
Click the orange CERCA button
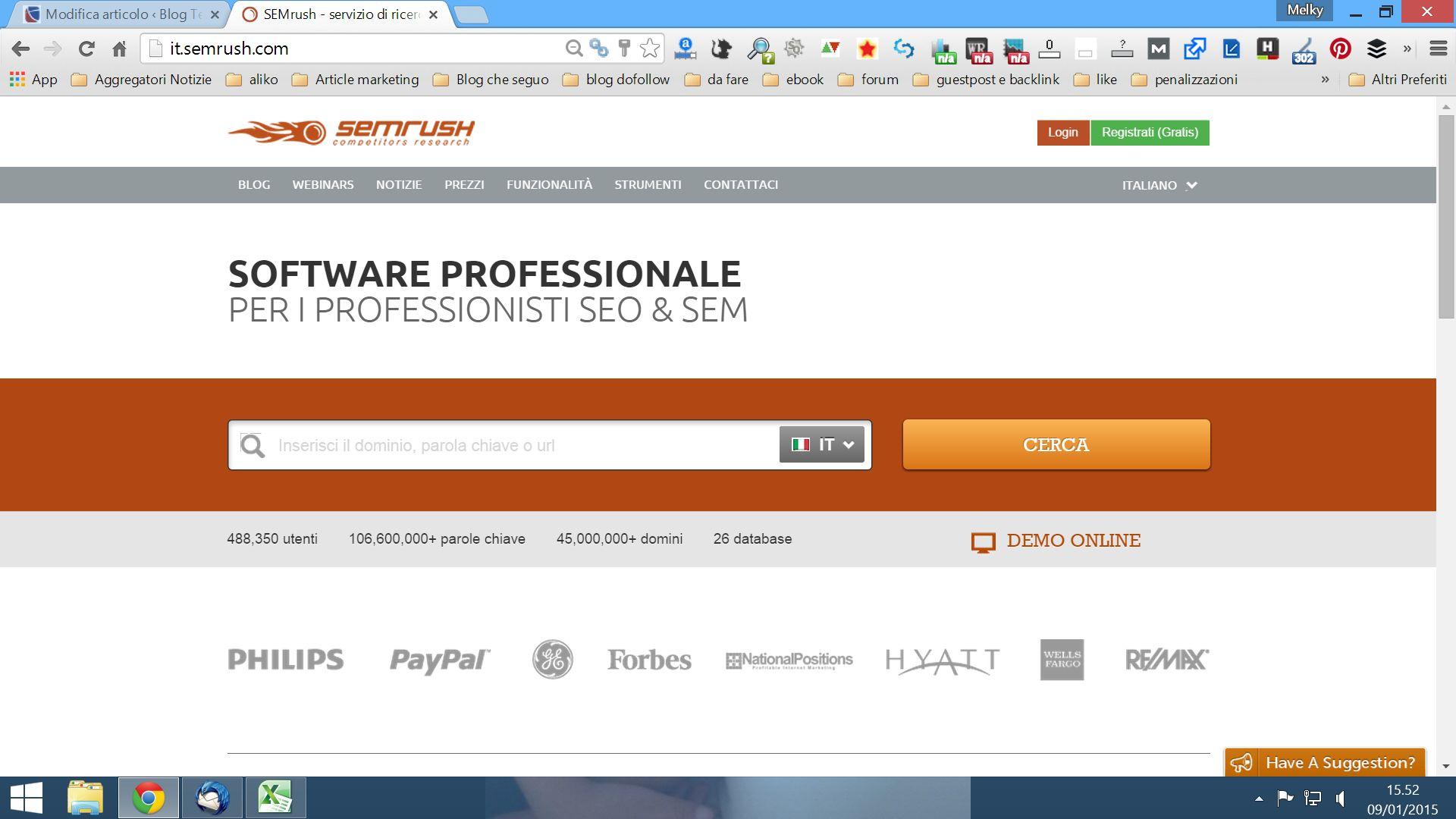1056,445
